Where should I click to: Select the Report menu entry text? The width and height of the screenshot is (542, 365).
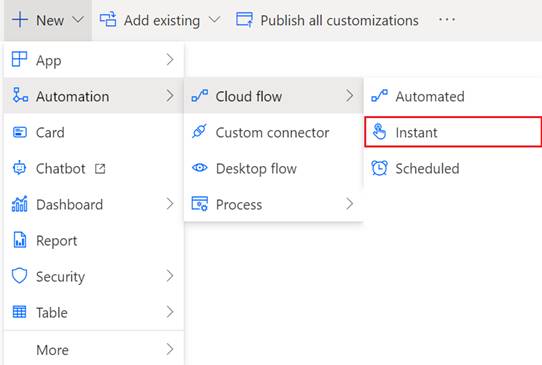click(x=56, y=241)
